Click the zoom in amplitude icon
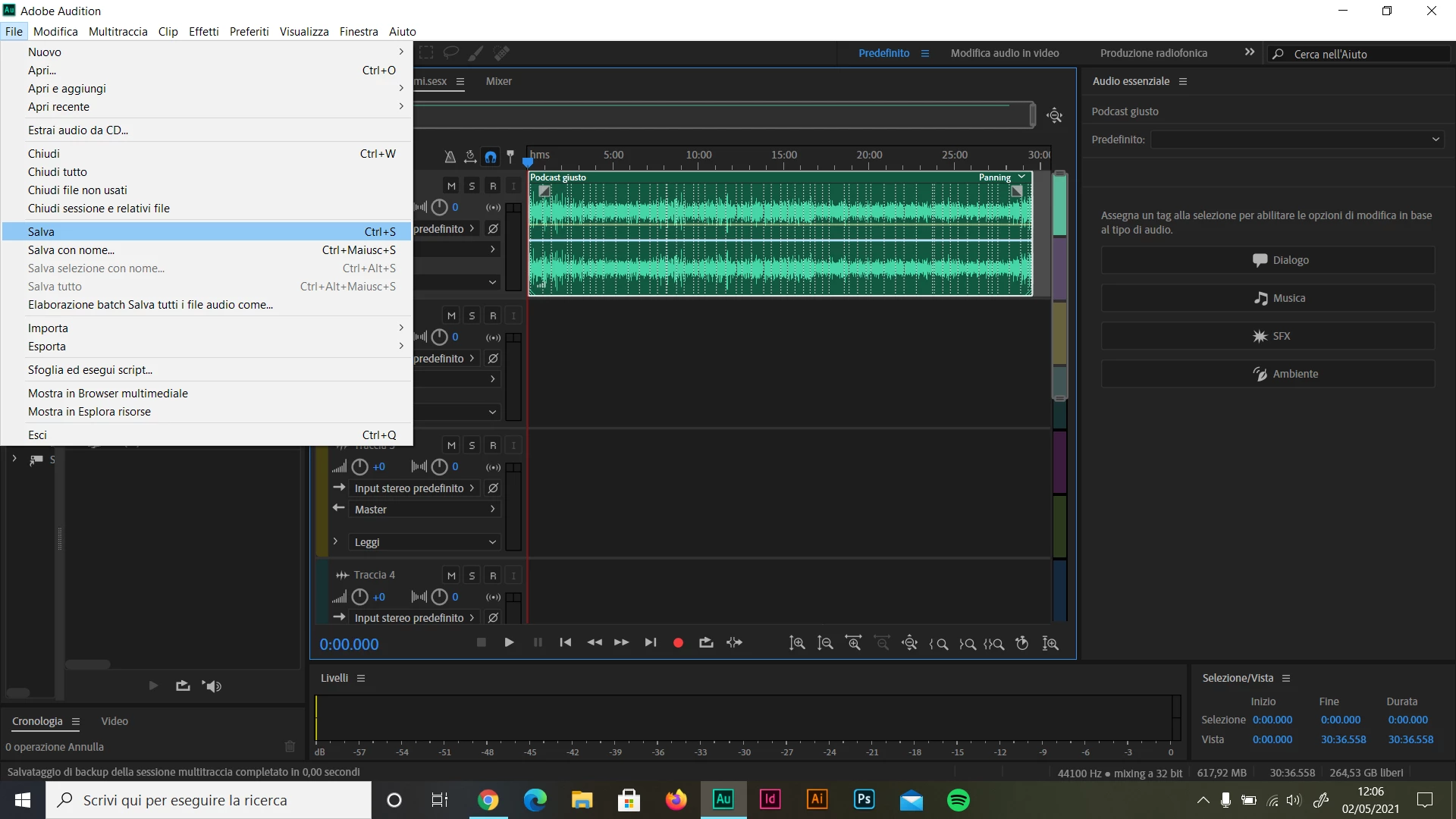This screenshot has width=1456, height=819. coord(797,643)
